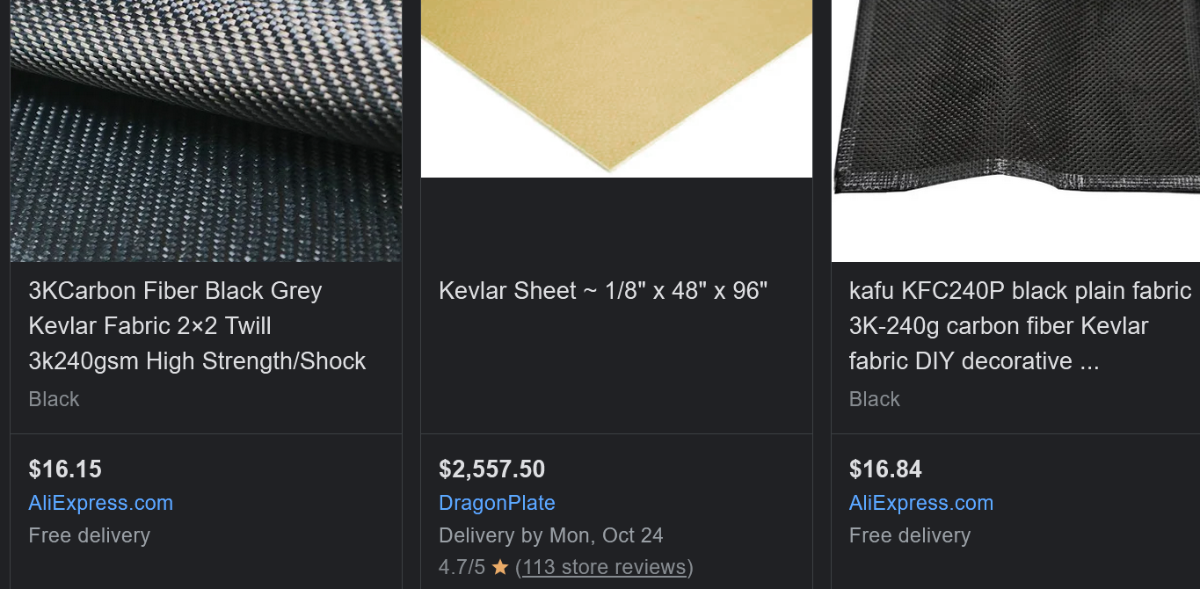
Task: Click the orange star rating icon
Action: point(500,568)
